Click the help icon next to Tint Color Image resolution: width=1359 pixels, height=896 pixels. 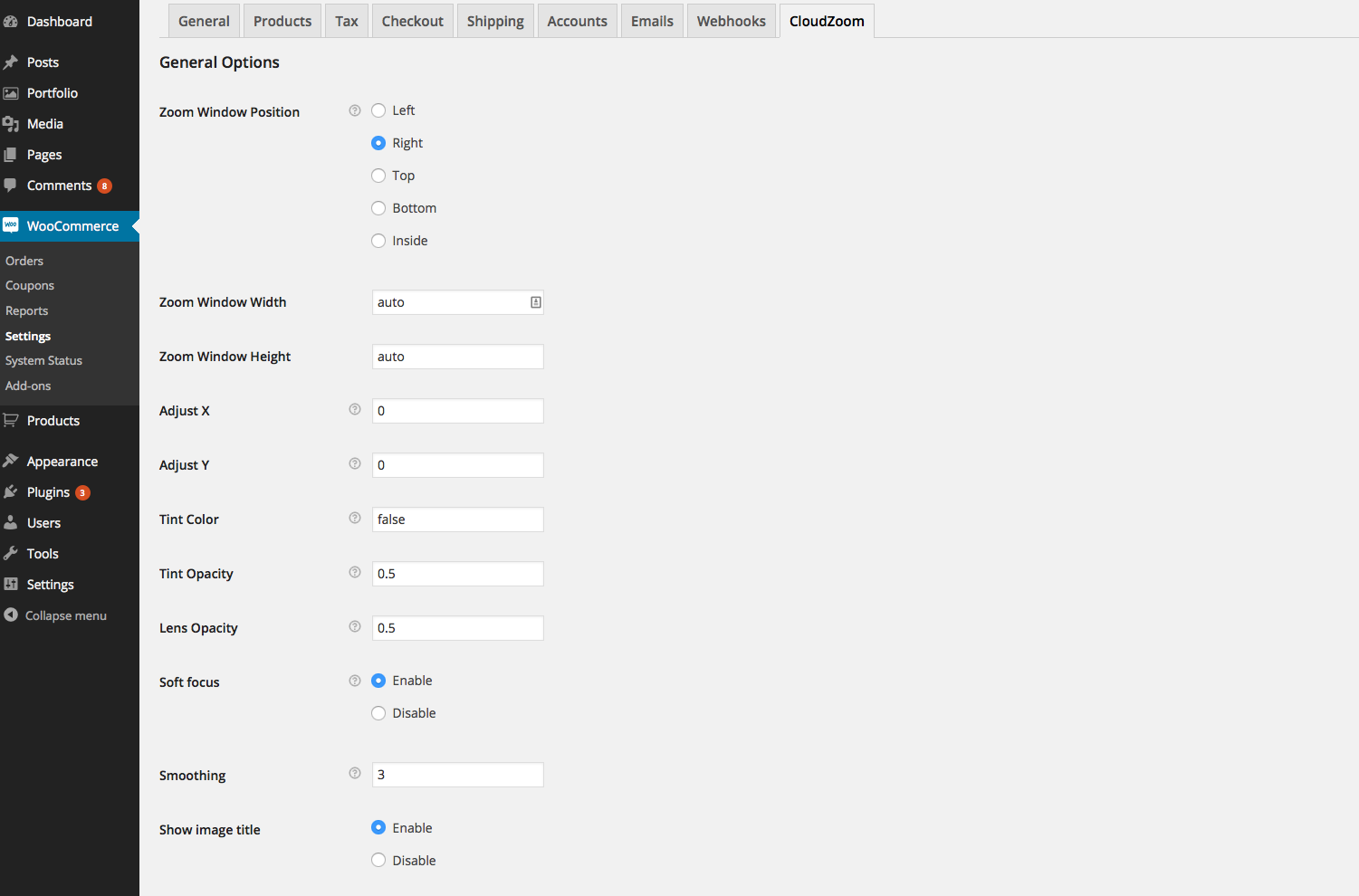click(355, 518)
